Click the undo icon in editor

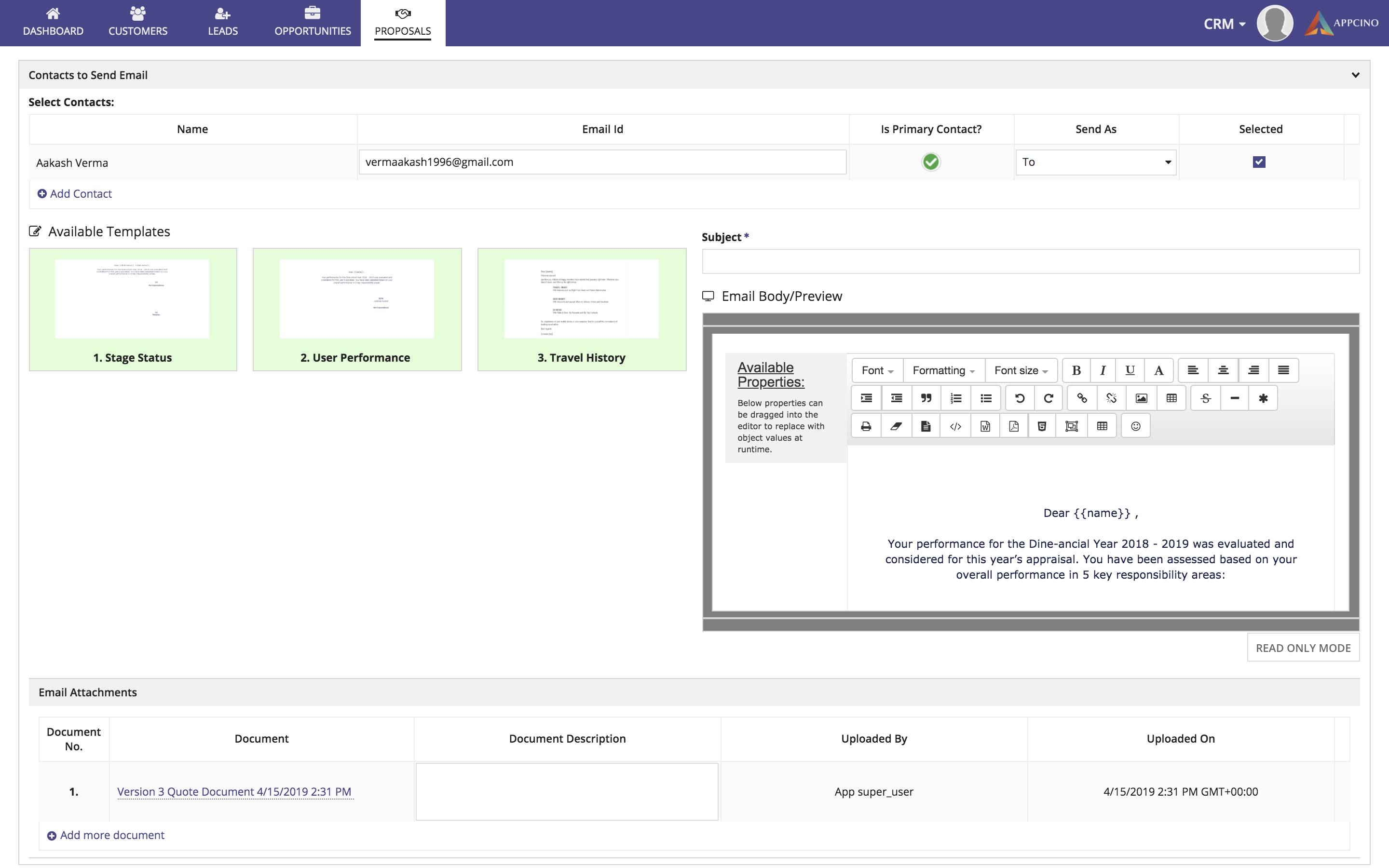tap(1020, 398)
